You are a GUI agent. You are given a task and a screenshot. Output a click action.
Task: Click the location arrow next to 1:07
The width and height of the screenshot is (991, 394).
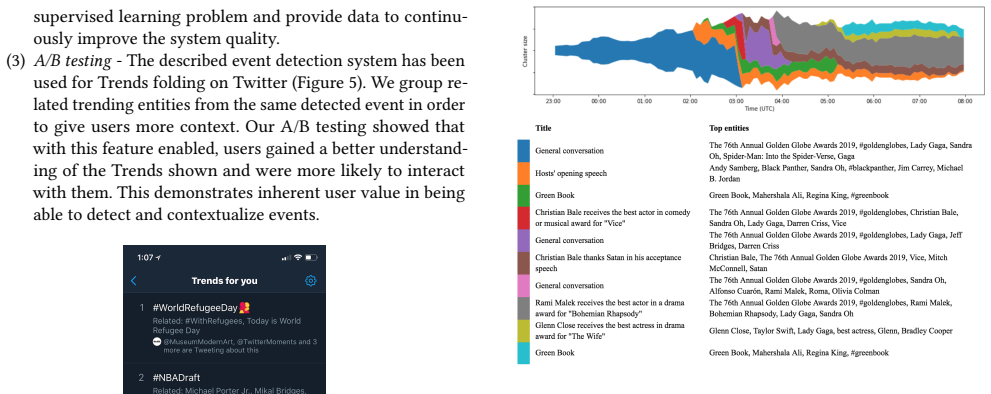pos(158,257)
